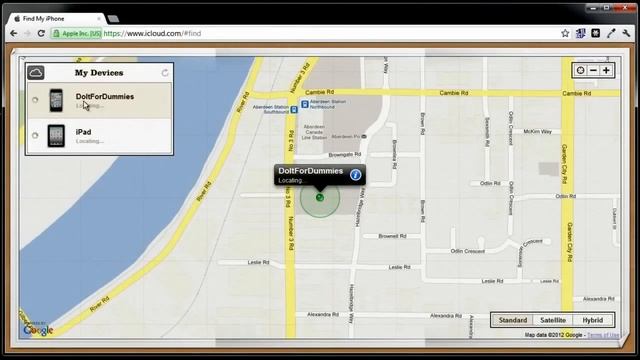Click the green device location dot
The image size is (640, 360).
pyautogui.click(x=320, y=198)
